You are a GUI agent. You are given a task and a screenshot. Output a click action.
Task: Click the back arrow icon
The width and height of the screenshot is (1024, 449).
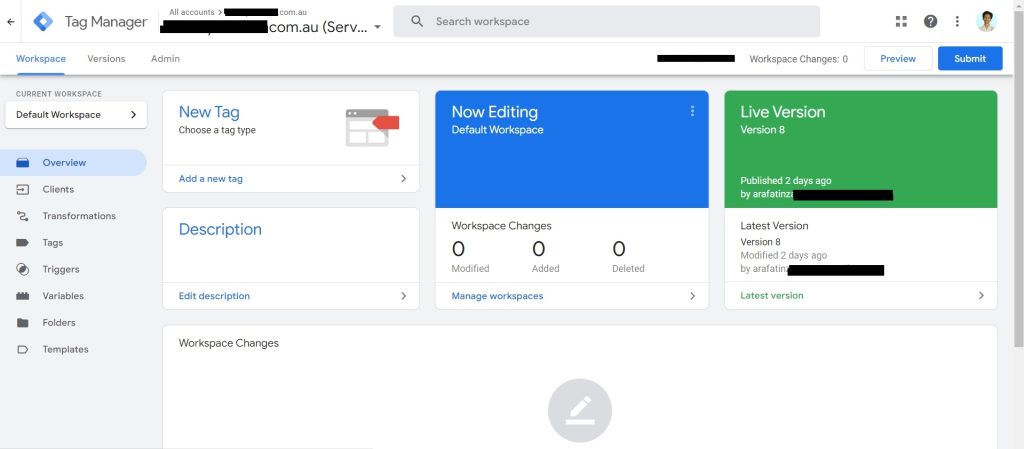(10, 22)
